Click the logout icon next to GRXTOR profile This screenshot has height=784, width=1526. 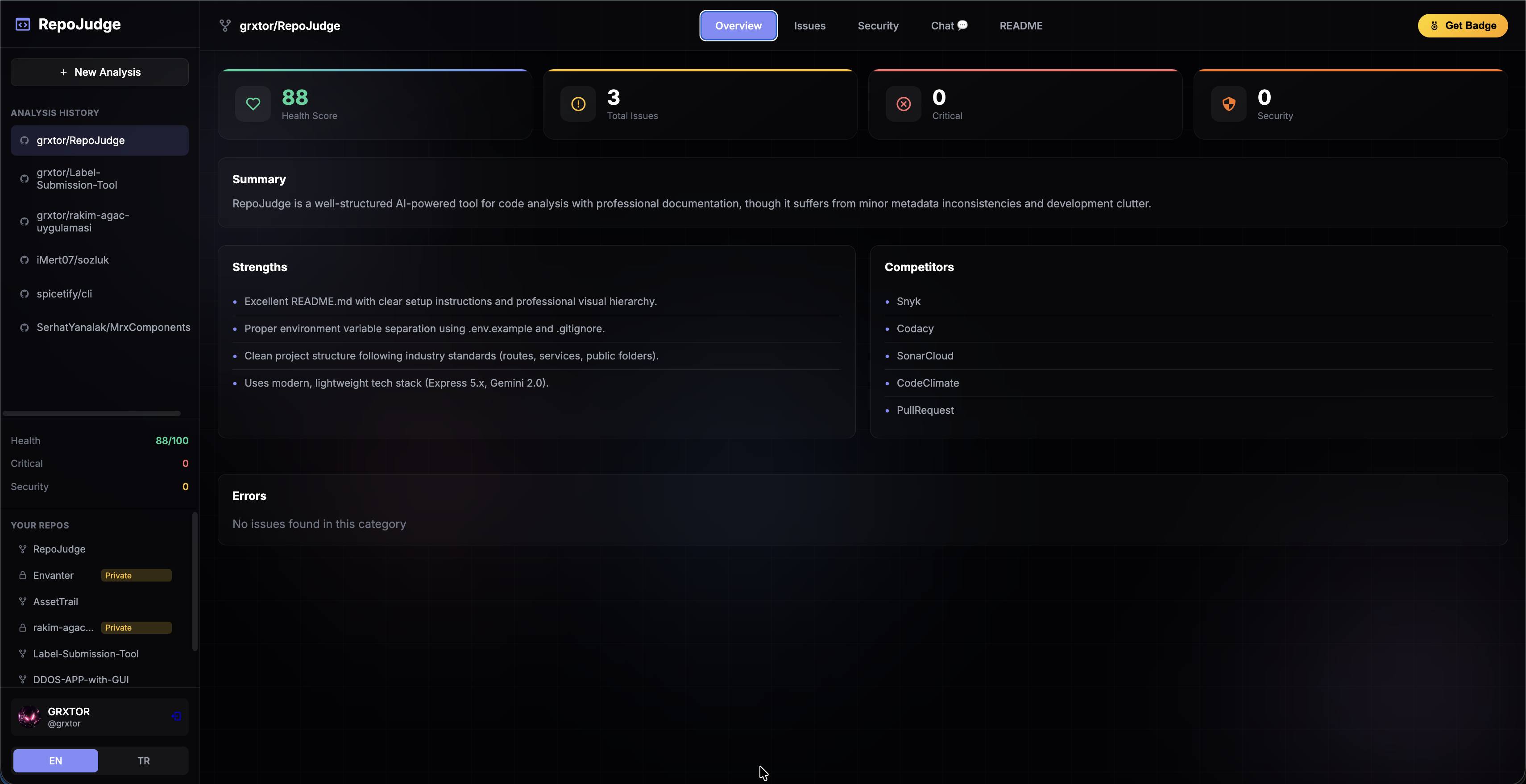[175, 716]
